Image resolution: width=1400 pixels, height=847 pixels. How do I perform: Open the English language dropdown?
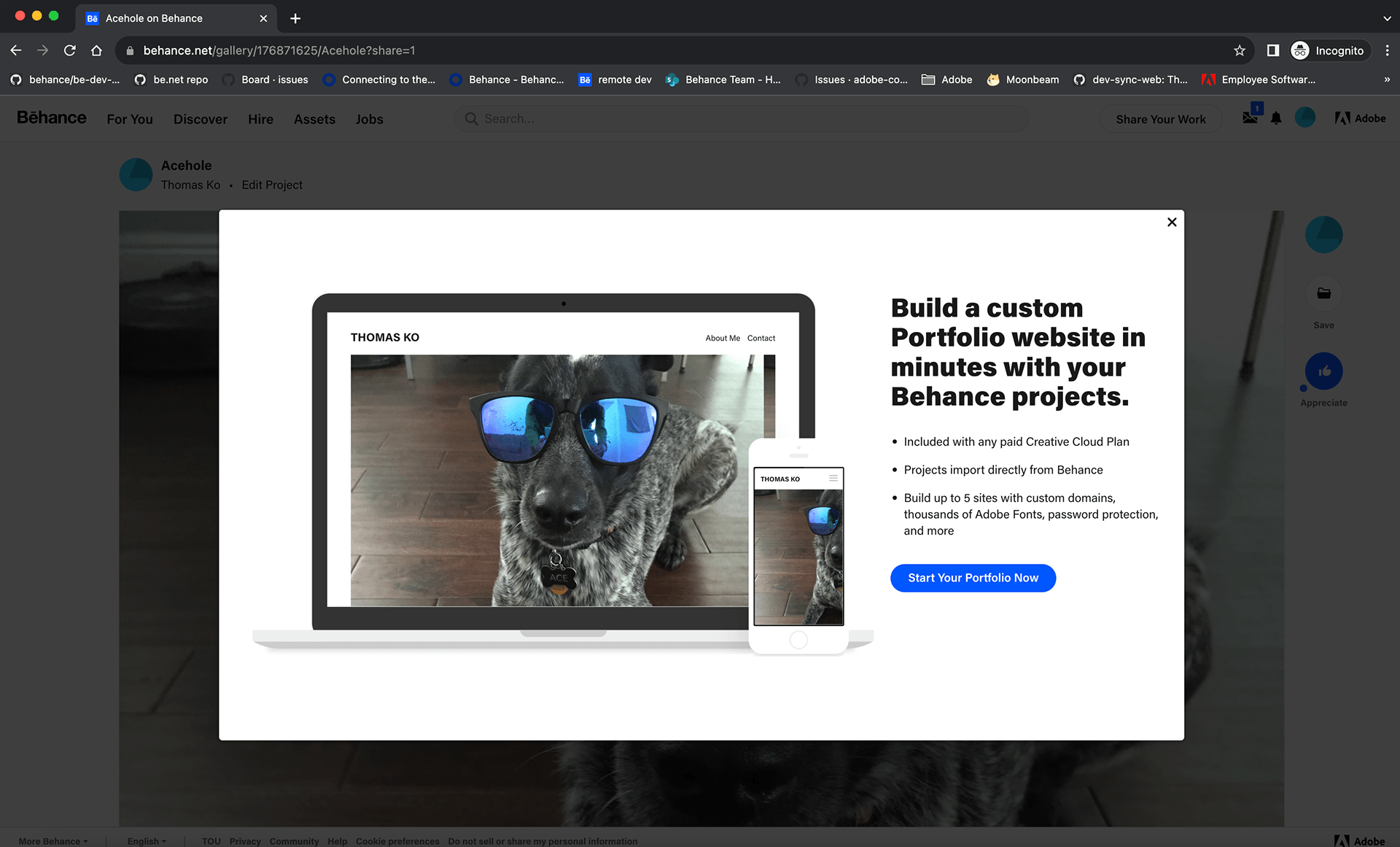pos(147,840)
